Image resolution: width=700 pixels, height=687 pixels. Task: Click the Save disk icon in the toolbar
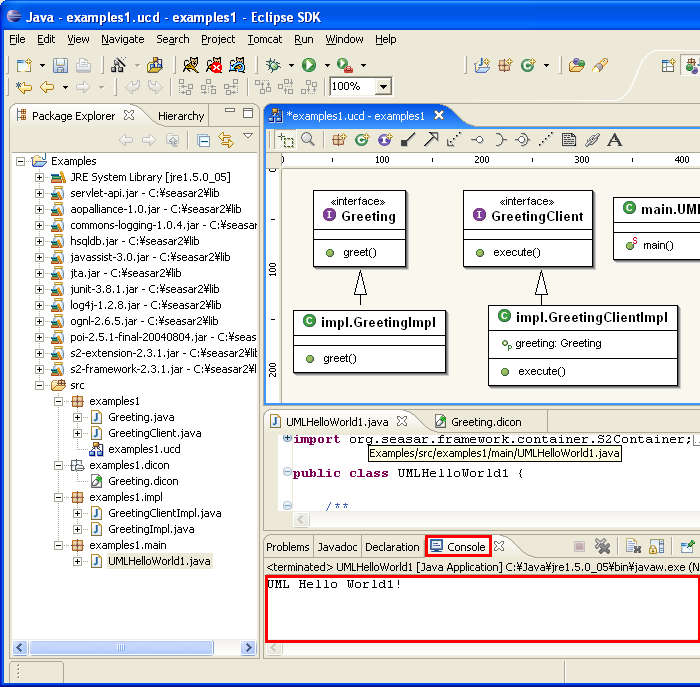pos(60,65)
